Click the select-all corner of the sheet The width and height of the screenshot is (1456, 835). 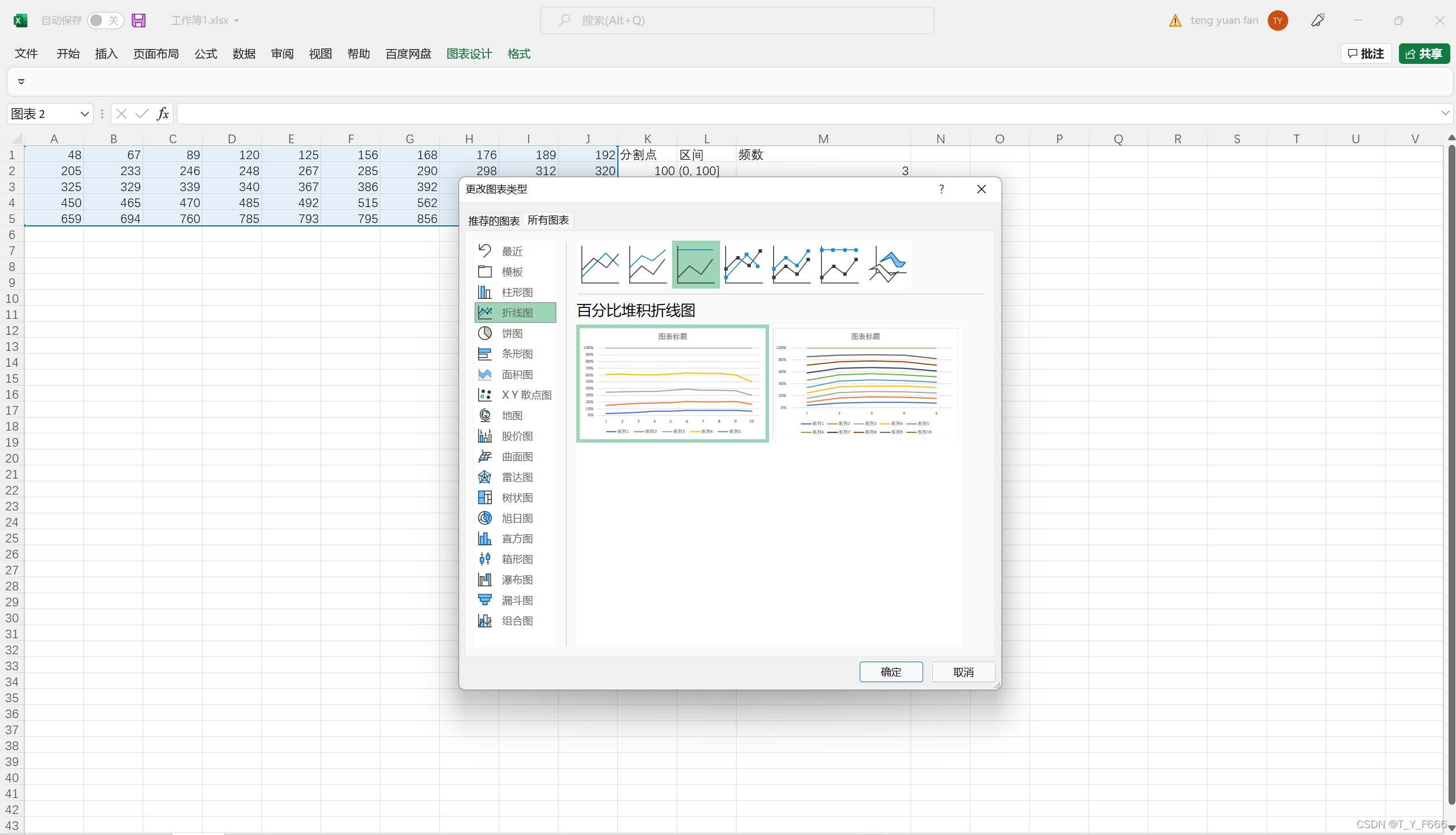16,139
